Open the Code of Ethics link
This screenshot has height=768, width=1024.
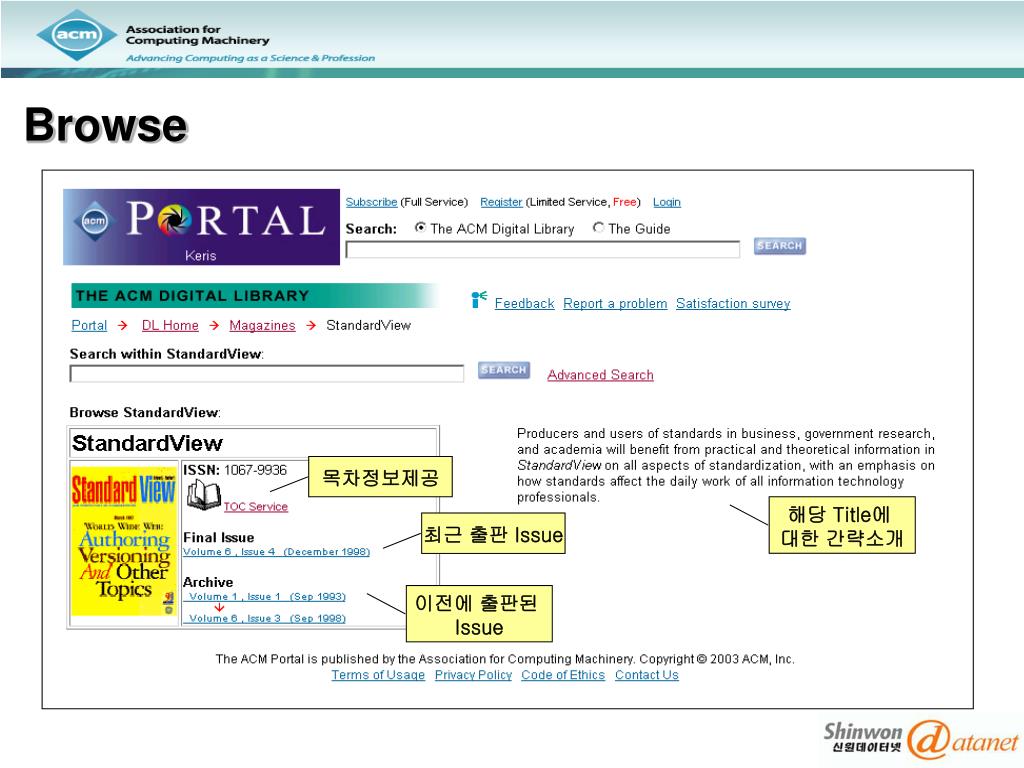[563, 675]
